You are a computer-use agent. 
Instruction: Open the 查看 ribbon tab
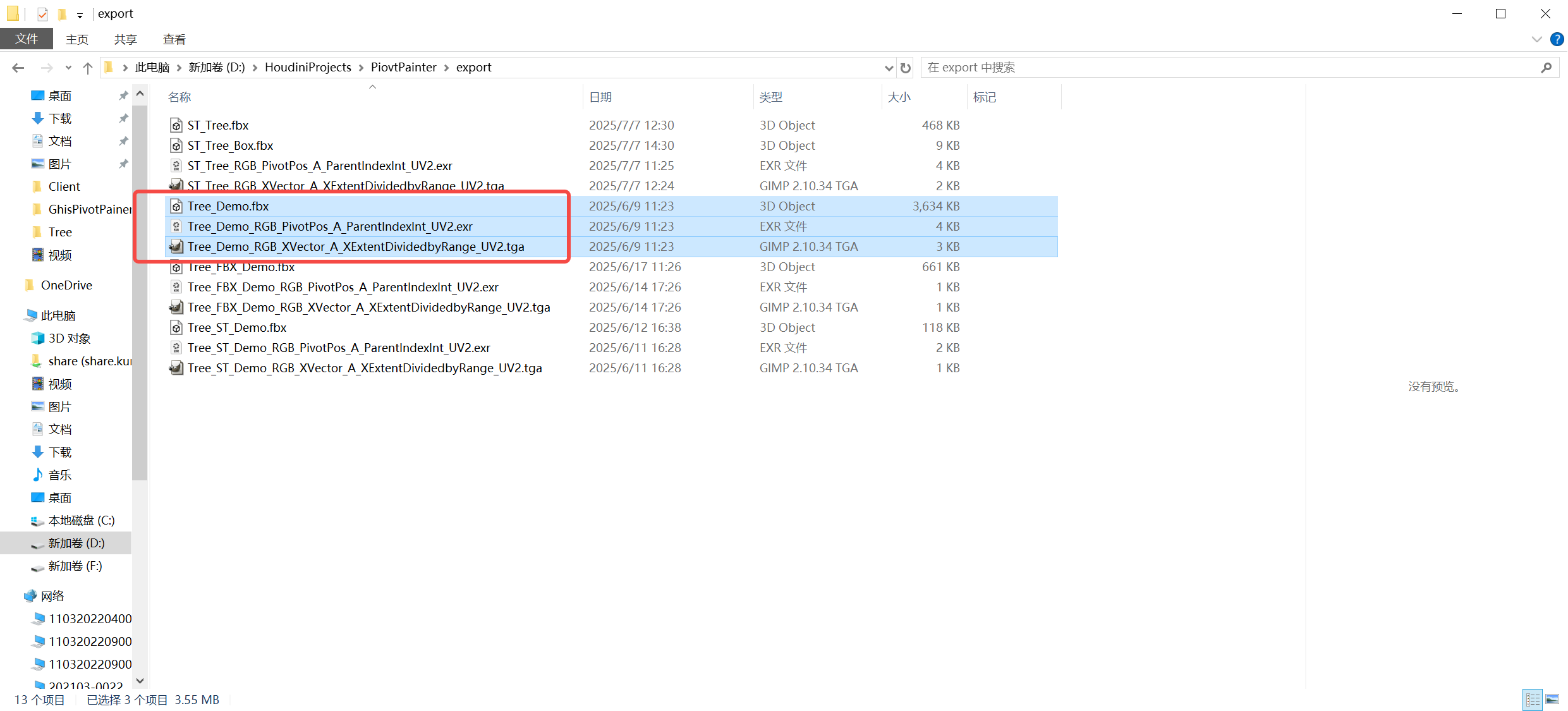click(x=174, y=39)
